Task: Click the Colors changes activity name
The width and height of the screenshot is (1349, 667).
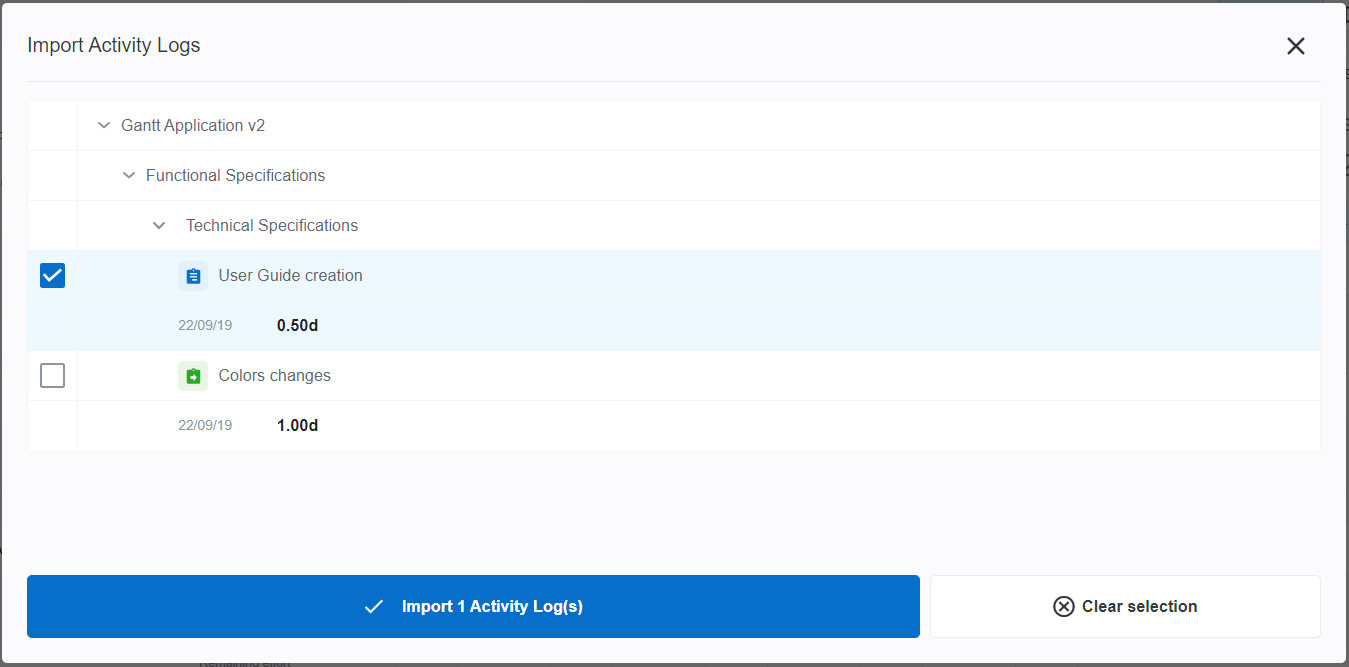Action: click(x=274, y=376)
